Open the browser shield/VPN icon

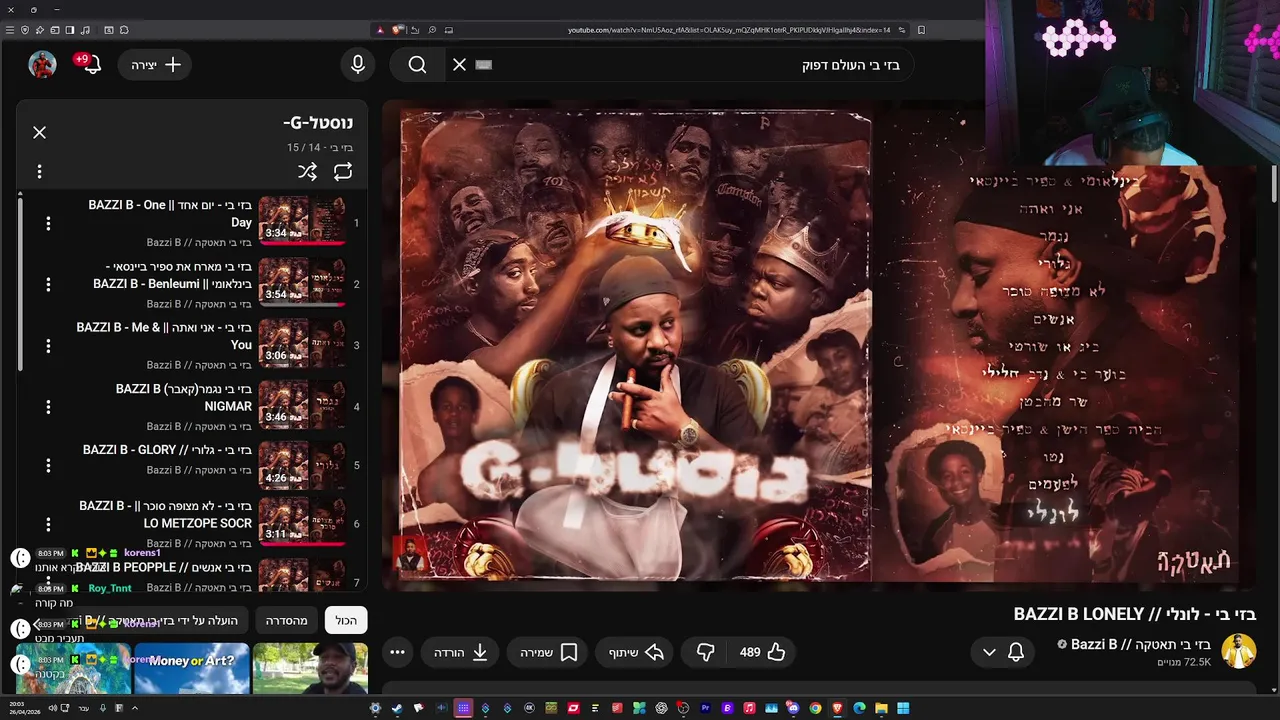coord(25,30)
